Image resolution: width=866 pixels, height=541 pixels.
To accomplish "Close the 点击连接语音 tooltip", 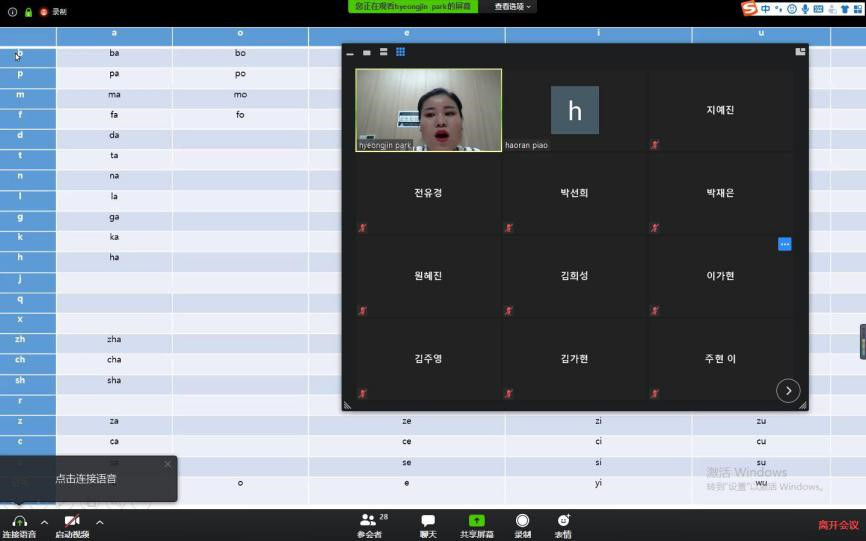I will pos(168,464).
